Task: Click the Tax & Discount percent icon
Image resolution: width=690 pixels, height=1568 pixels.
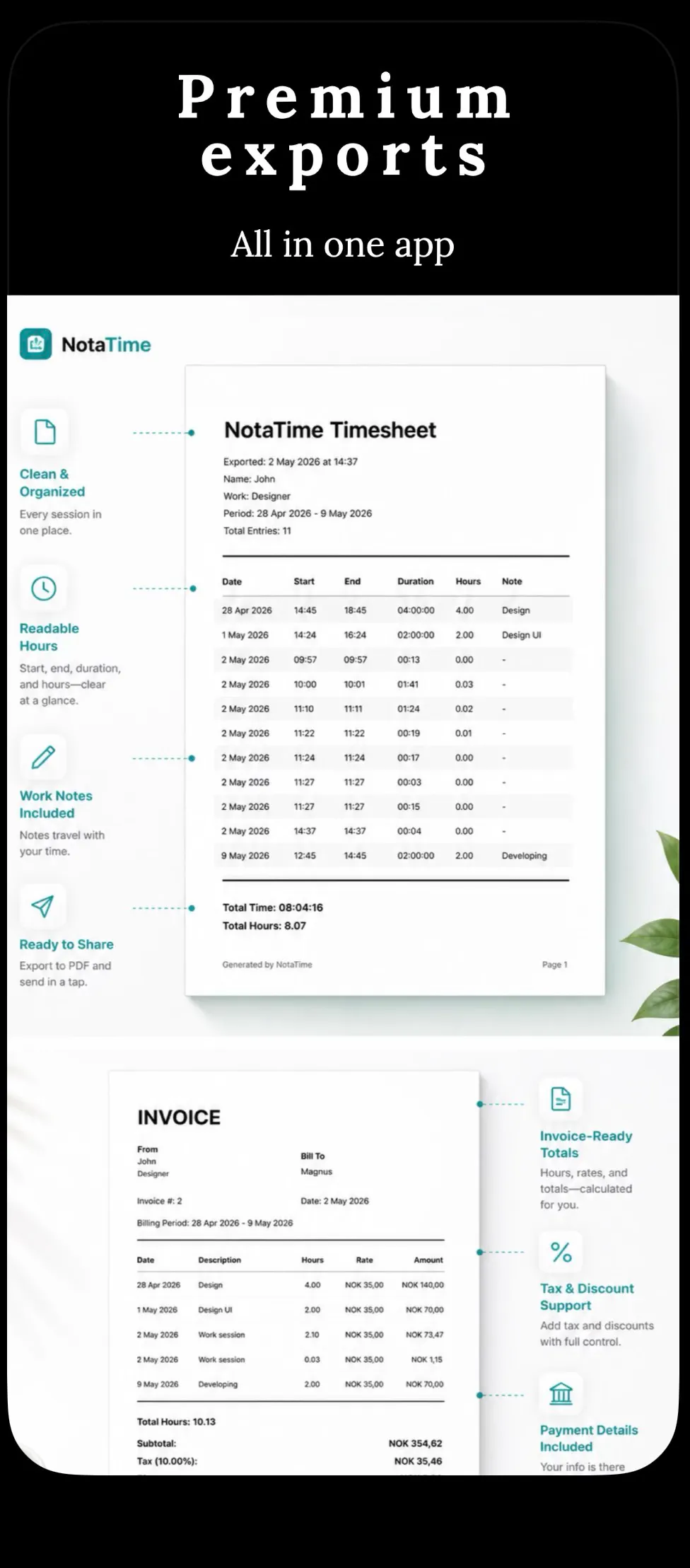Action: pos(561,1253)
